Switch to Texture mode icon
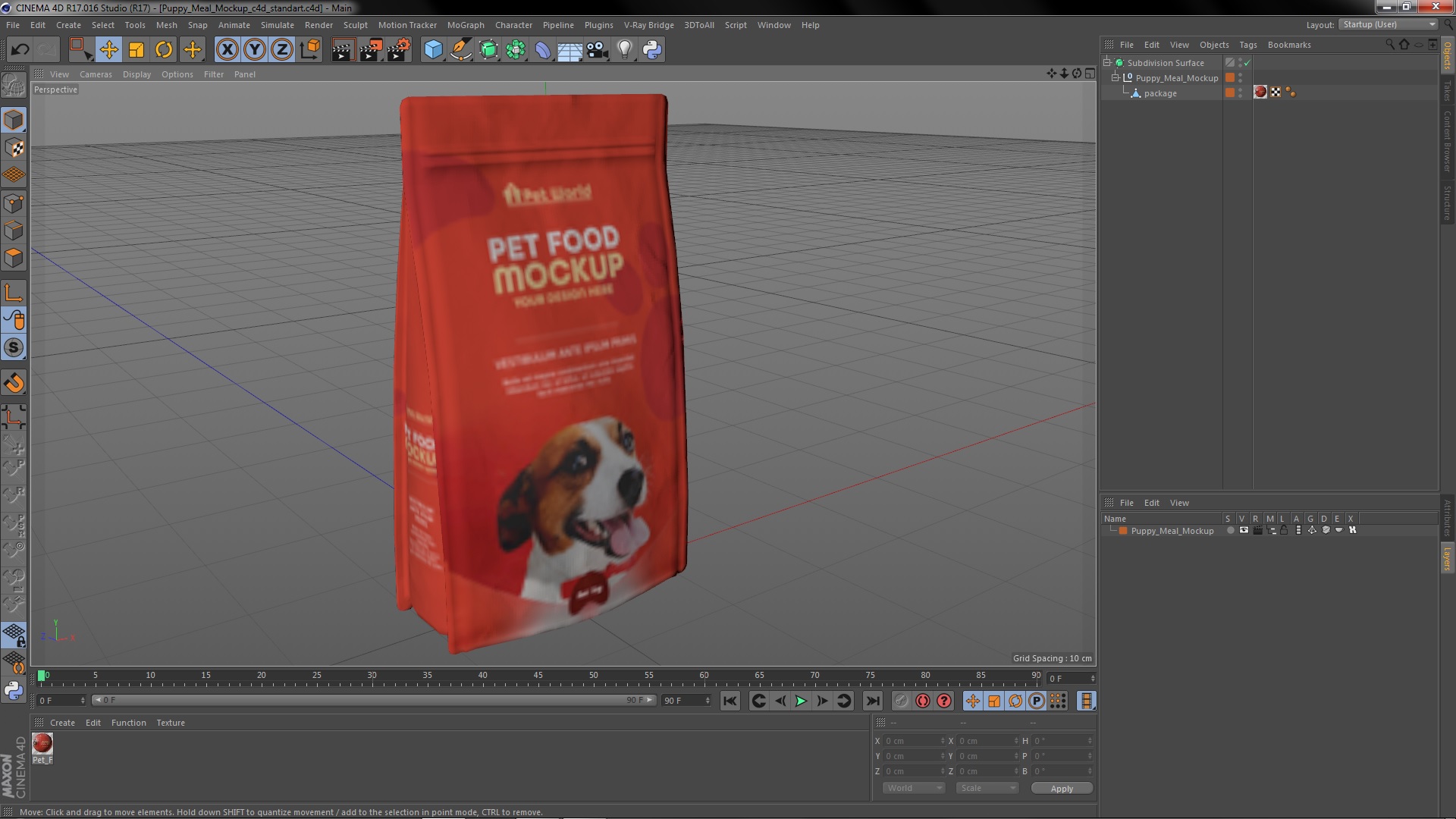Viewport: 1456px width, 819px height. point(14,148)
